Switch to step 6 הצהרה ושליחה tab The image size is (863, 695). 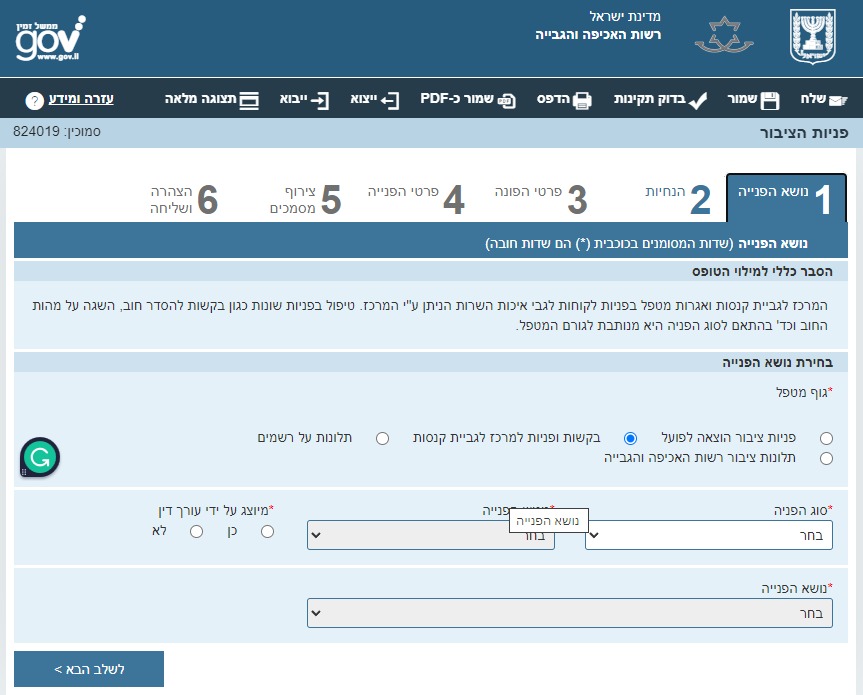(x=184, y=199)
